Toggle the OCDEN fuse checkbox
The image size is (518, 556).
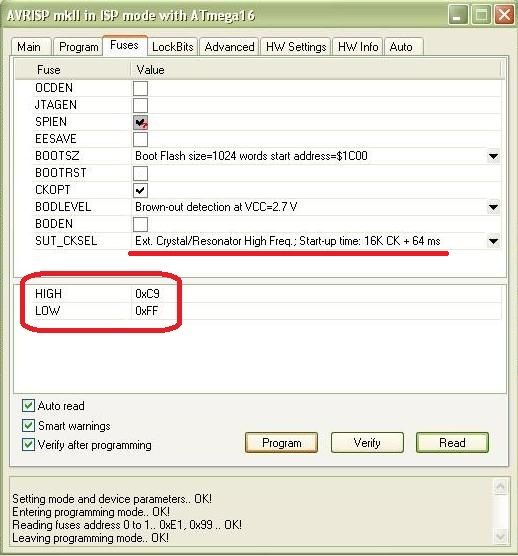click(140, 88)
